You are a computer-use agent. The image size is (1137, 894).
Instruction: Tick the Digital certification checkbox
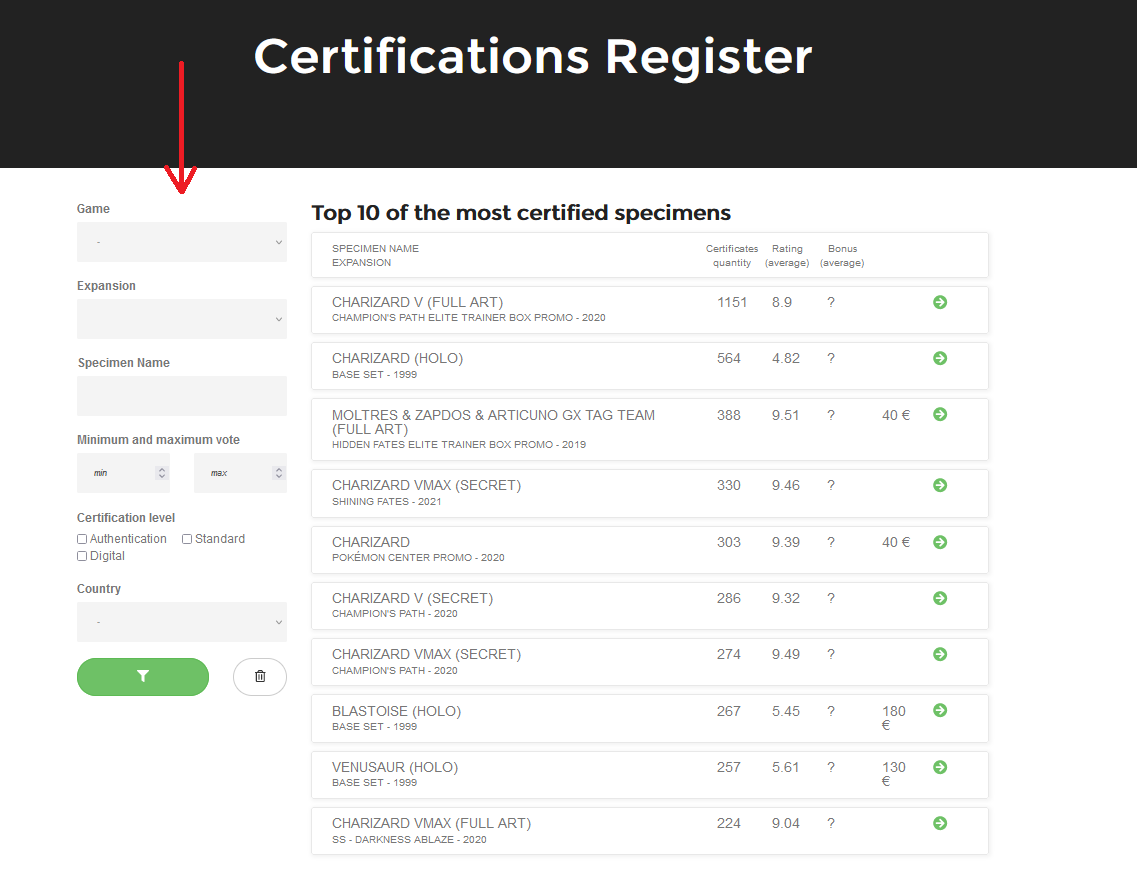[82, 556]
